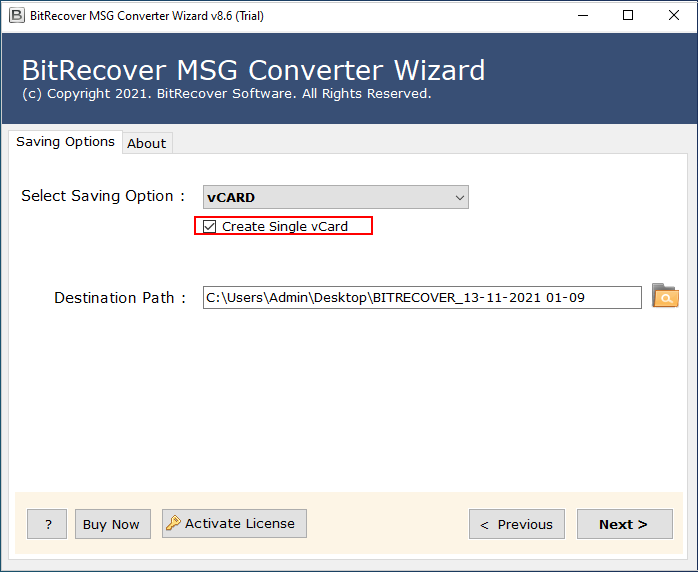This screenshot has height=572, width=698.
Task: Click the Next > button
Action: (624, 524)
